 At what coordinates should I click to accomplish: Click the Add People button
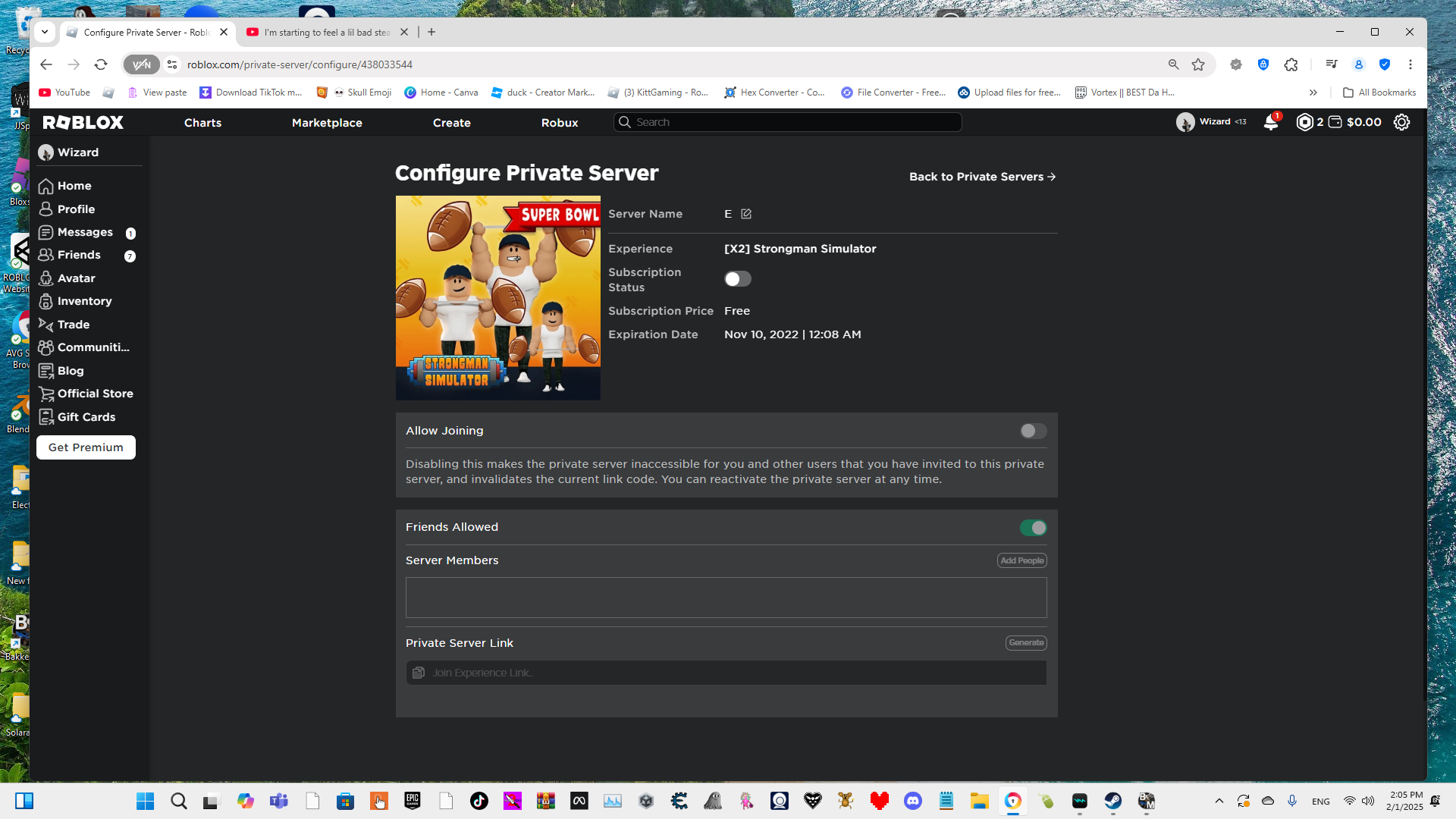click(x=1021, y=560)
